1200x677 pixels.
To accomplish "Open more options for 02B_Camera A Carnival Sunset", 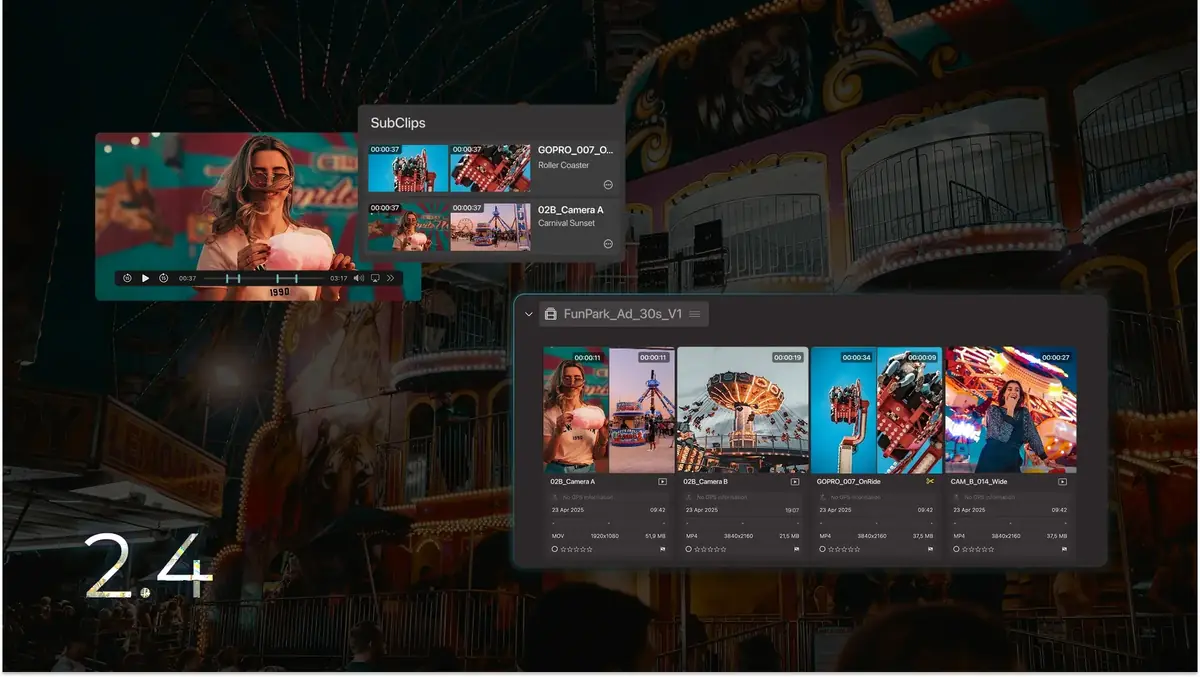I will (x=608, y=244).
